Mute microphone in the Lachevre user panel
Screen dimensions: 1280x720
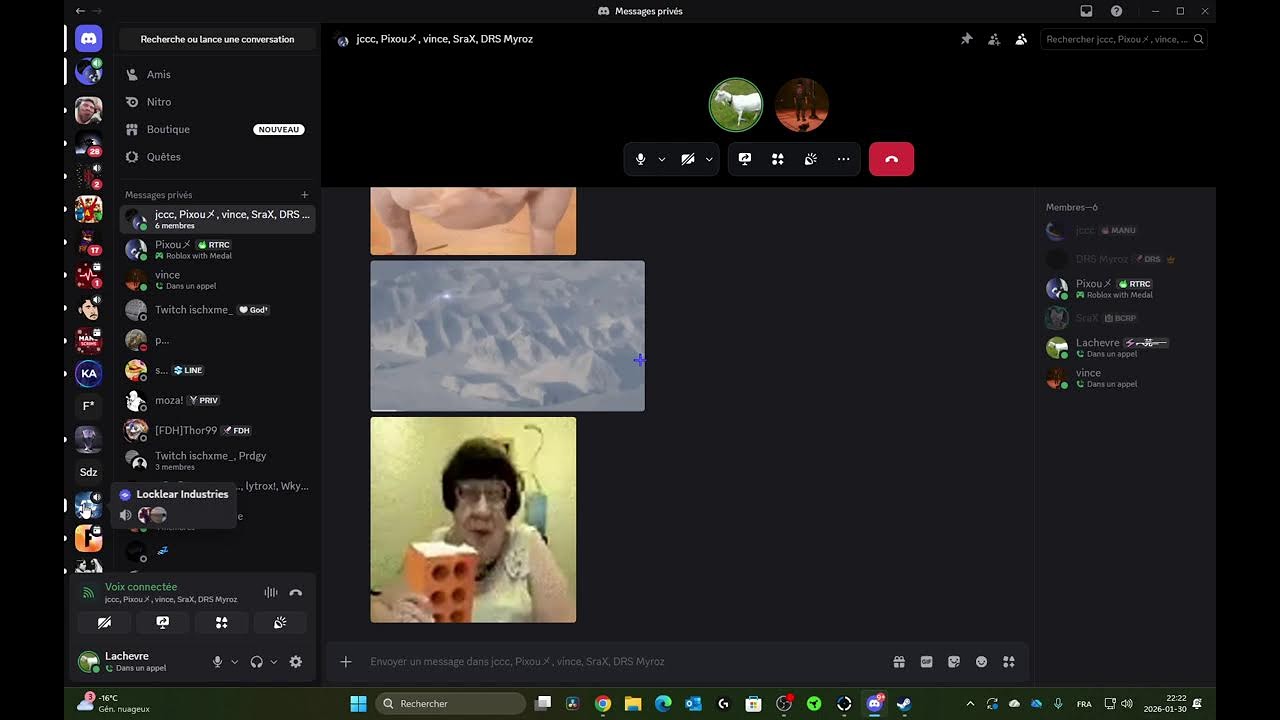click(217, 662)
